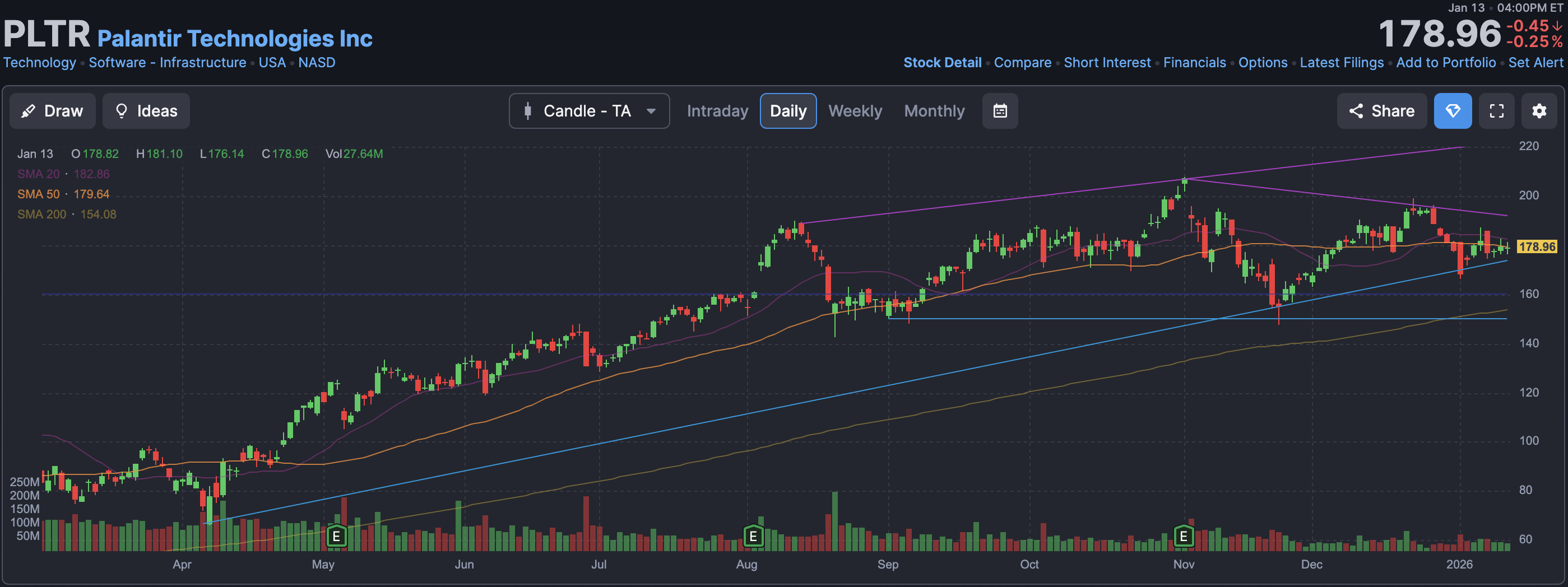Click Add to Portfolio link
Viewport: 1568px width, 587px height.
click(x=1446, y=63)
